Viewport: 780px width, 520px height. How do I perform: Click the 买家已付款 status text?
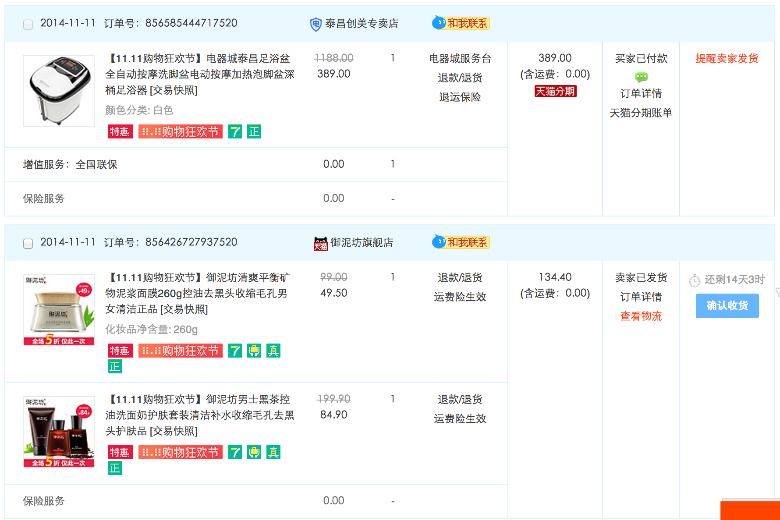tap(641, 58)
